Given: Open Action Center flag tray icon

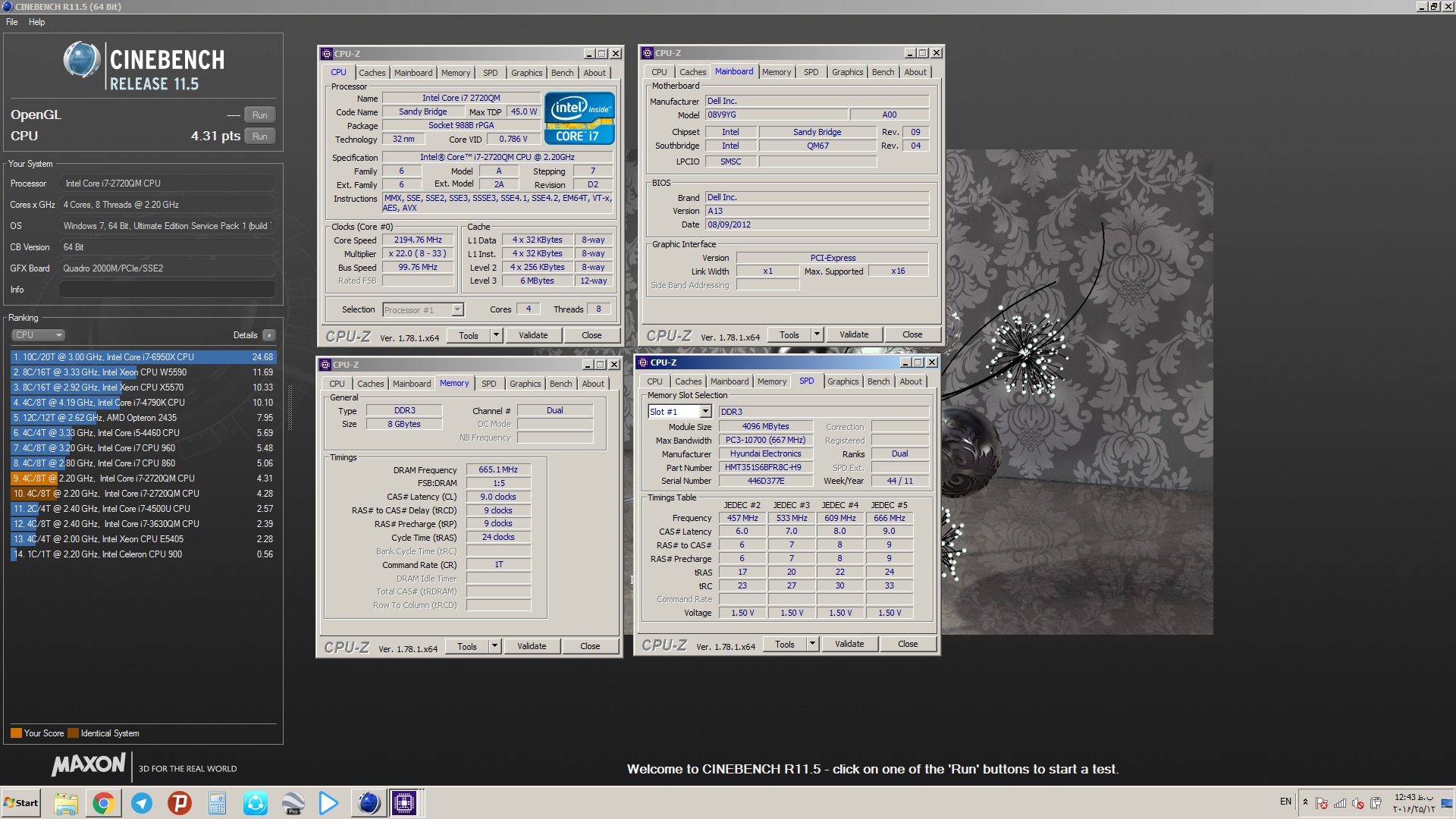Looking at the screenshot, I should [1322, 803].
